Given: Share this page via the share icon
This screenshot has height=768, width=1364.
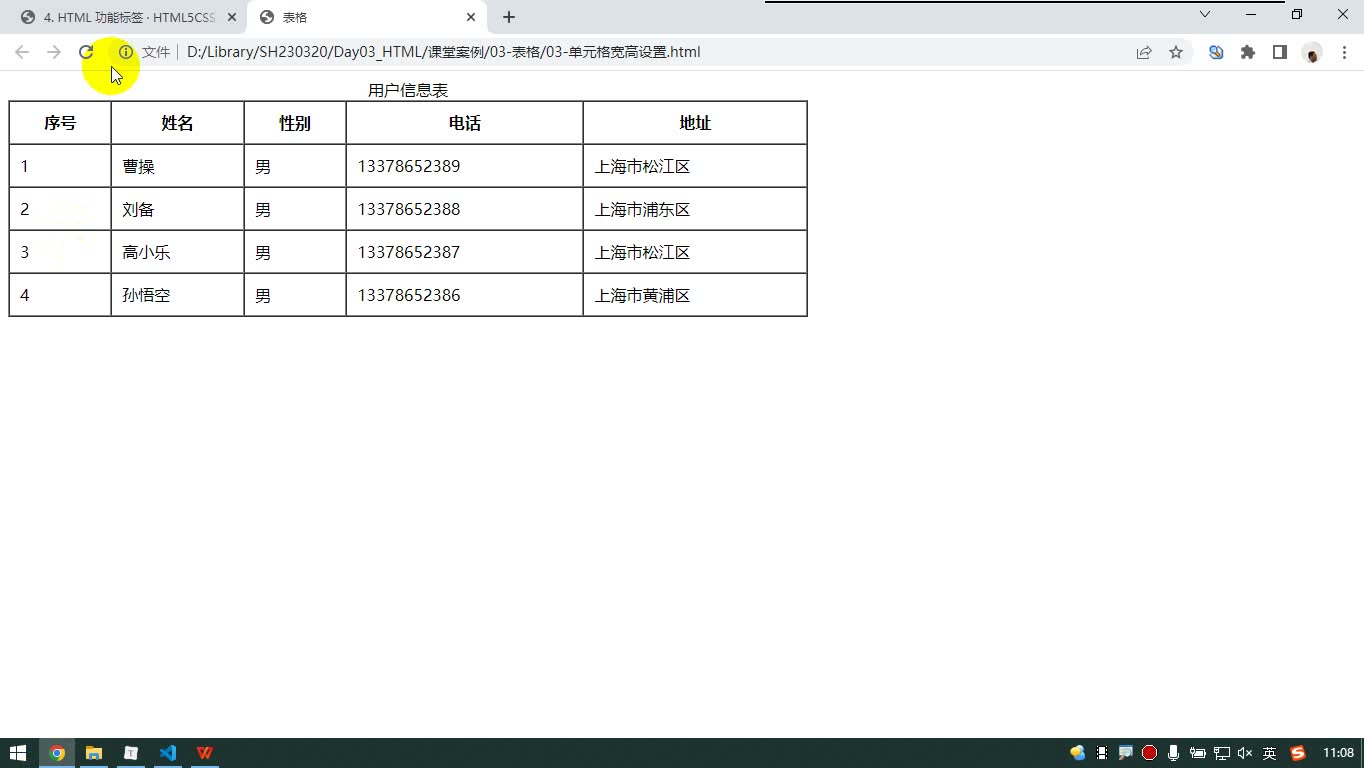Looking at the screenshot, I should point(1144,52).
